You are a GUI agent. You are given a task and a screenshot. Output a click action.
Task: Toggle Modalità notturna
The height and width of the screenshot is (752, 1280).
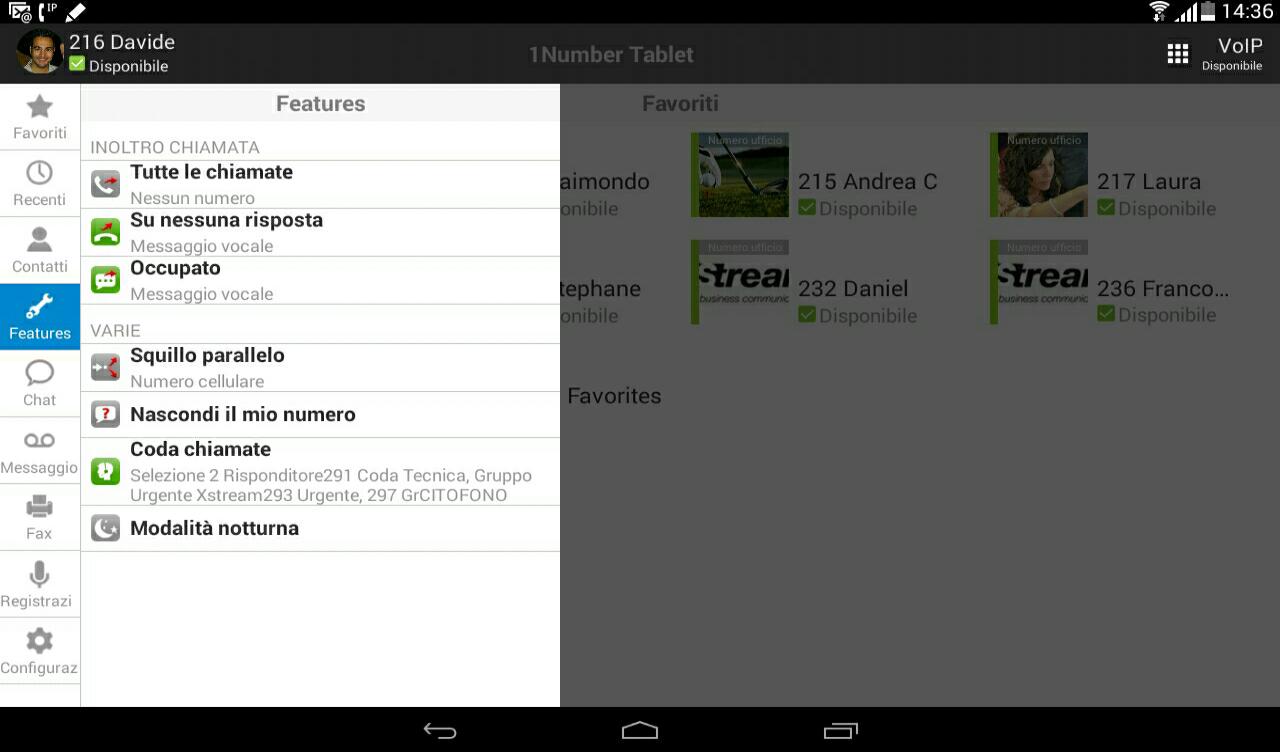320,528
